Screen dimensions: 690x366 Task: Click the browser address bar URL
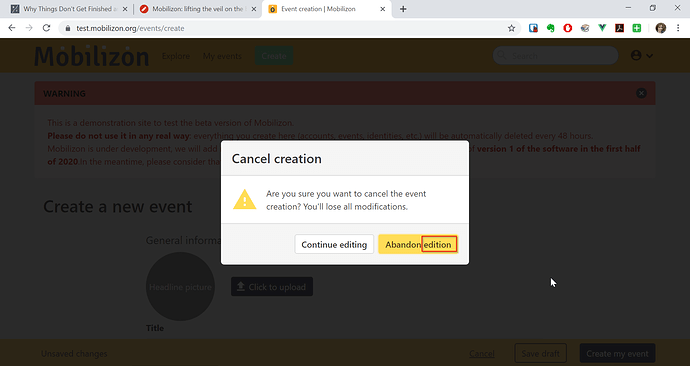130,28
